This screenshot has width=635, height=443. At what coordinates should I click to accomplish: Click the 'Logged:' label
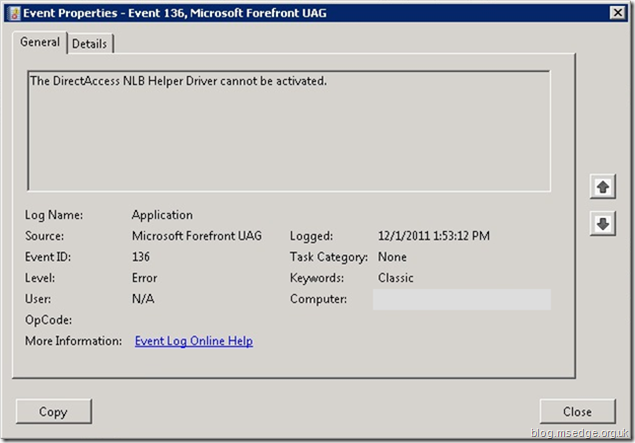click(311, 236)
